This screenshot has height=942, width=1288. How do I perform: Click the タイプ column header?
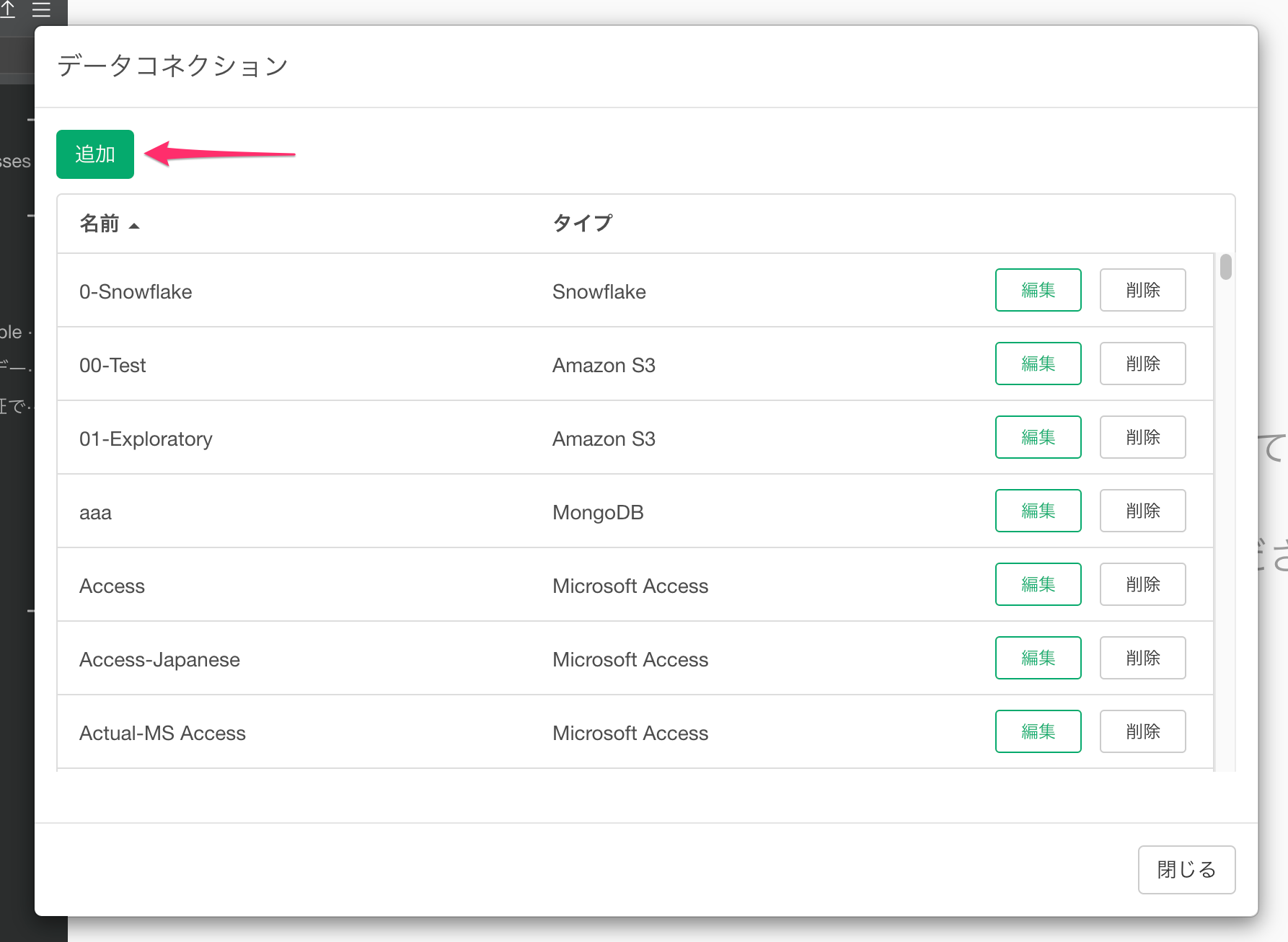[583, 223]
